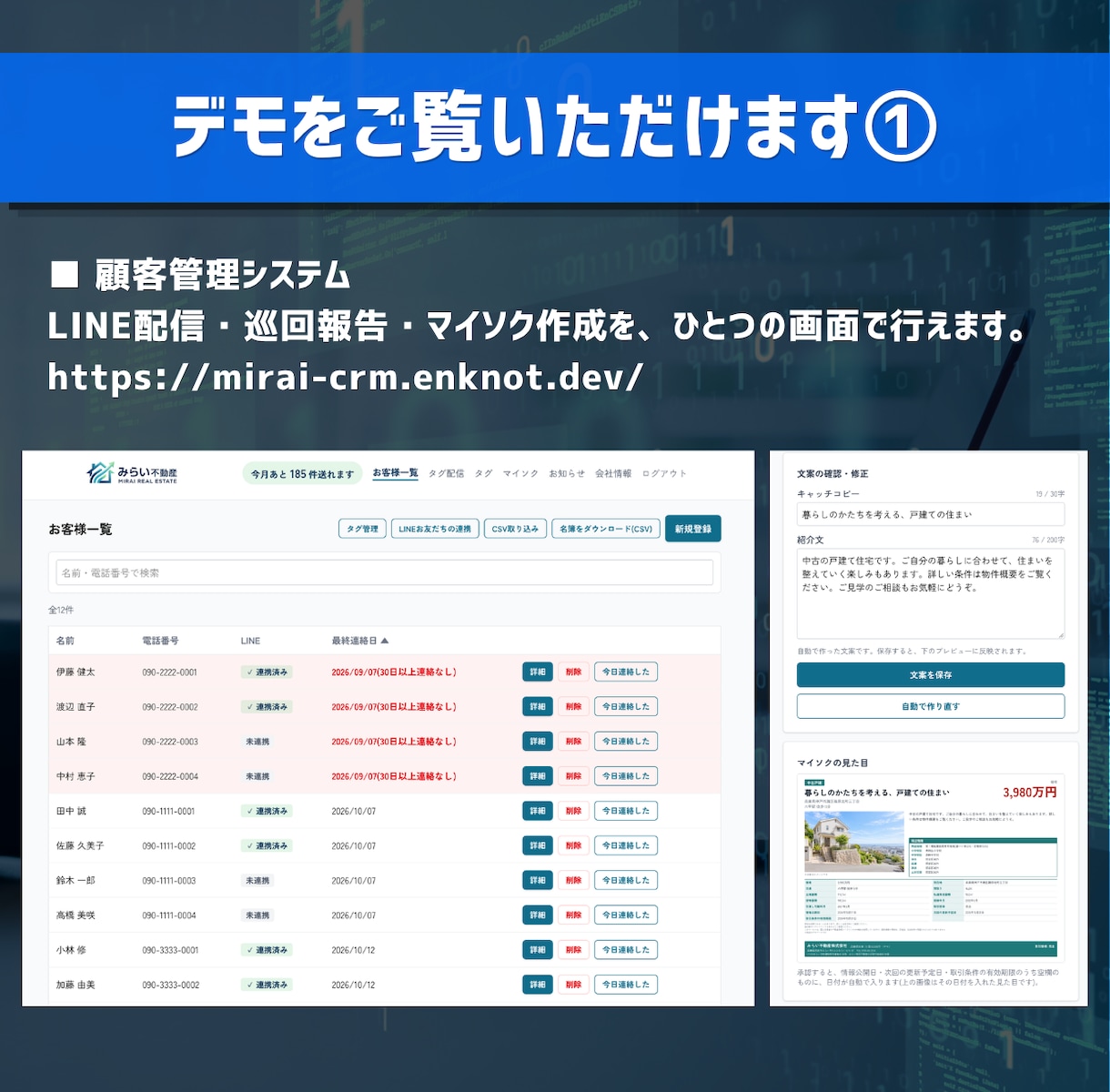Switch to the マイソク page
This screenshot has height=1092, width=1110.
(520, 473)
